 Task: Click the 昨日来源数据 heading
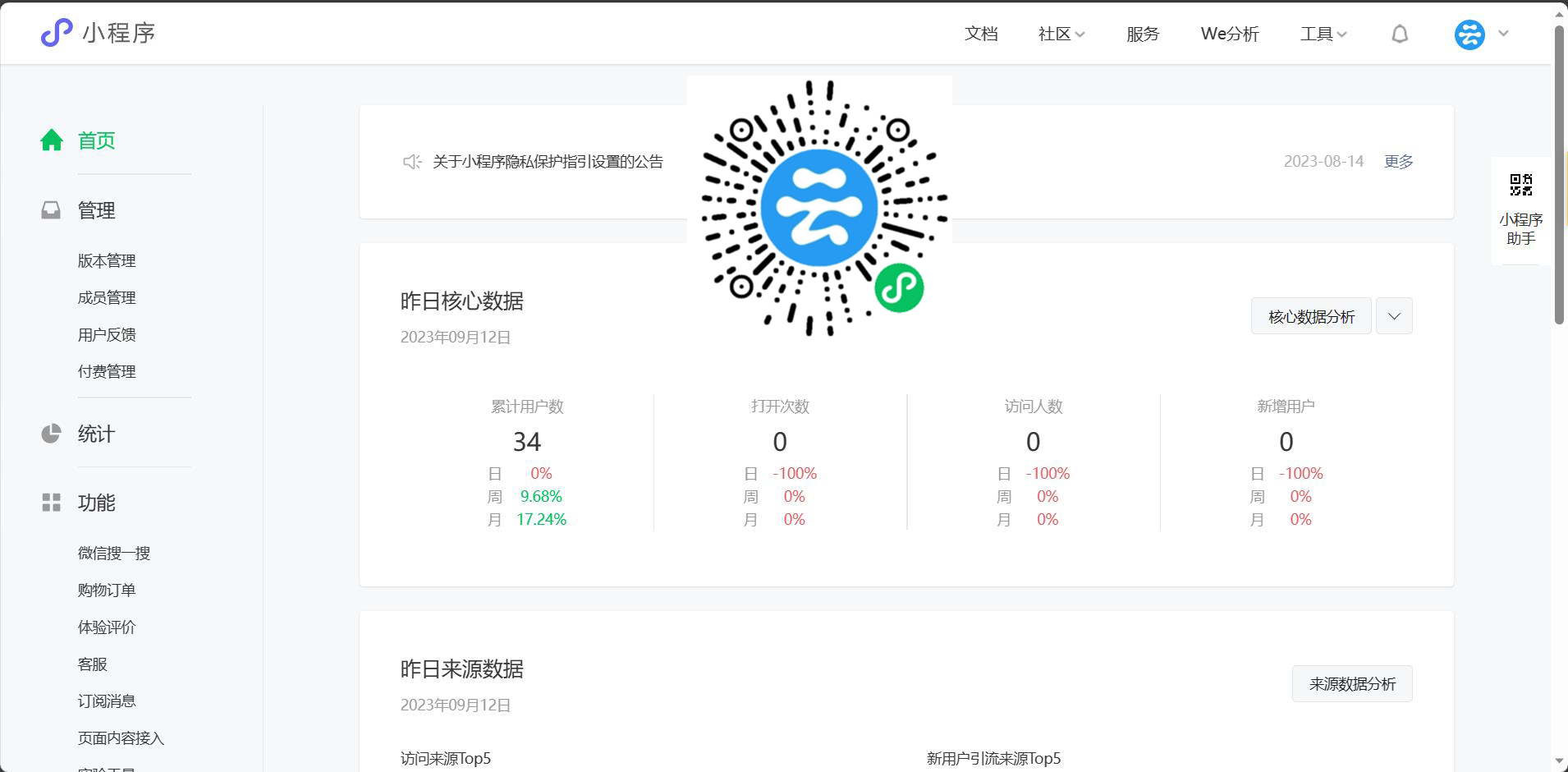462,669
